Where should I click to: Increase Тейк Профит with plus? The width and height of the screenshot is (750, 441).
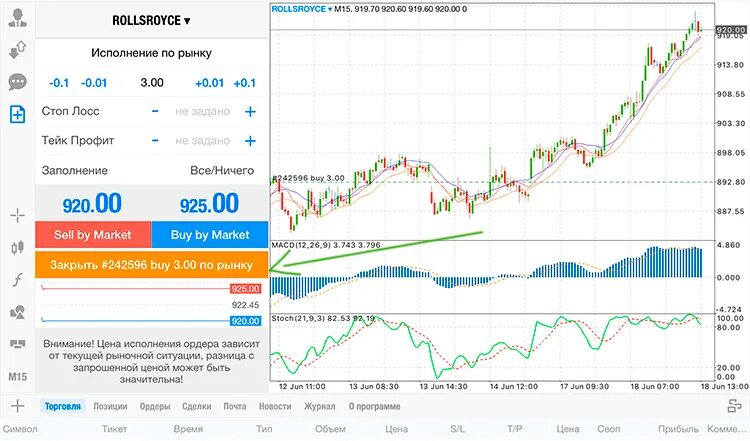click(250, 141)
